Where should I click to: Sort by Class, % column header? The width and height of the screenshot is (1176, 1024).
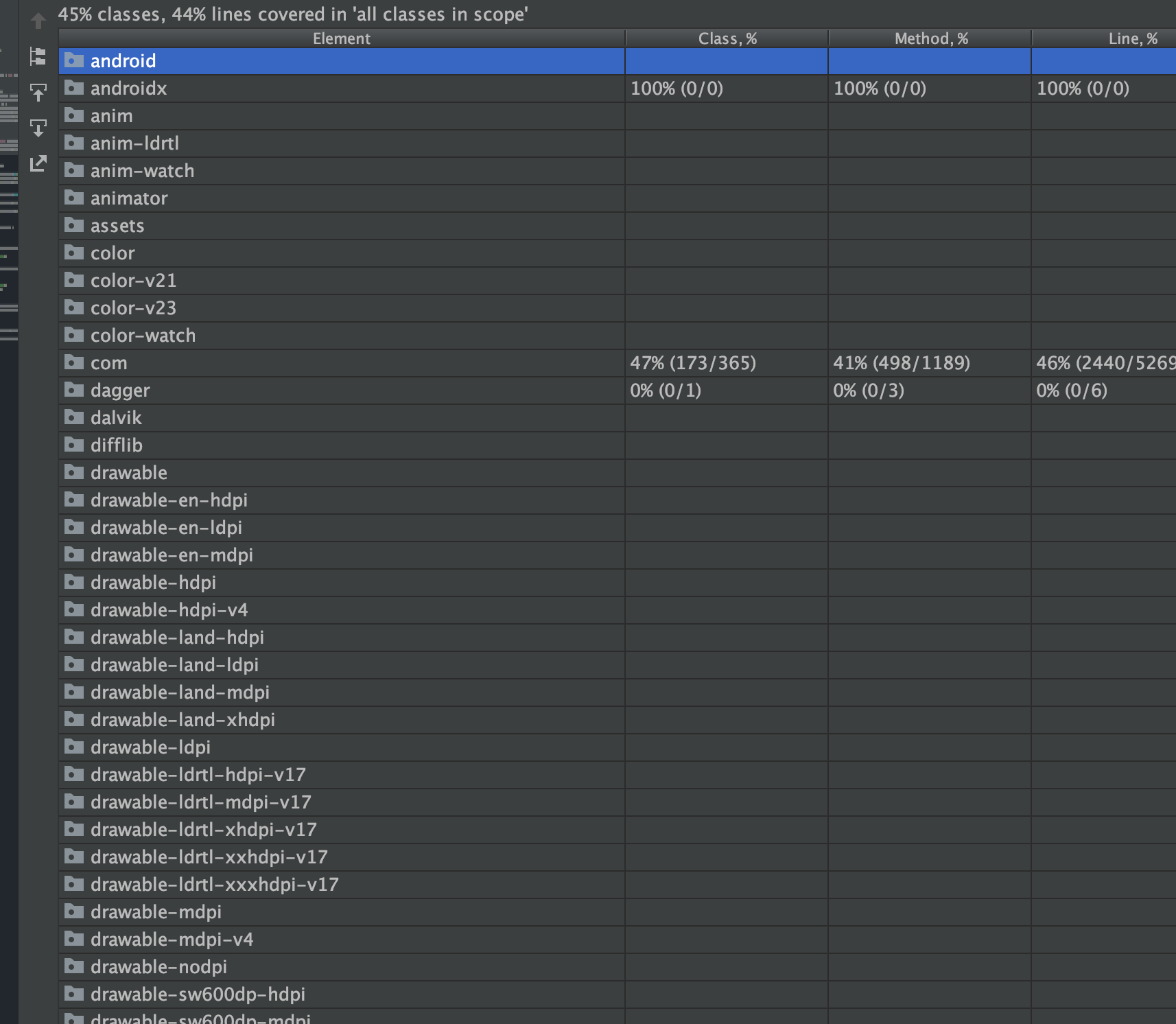click(x=727, y=38)
